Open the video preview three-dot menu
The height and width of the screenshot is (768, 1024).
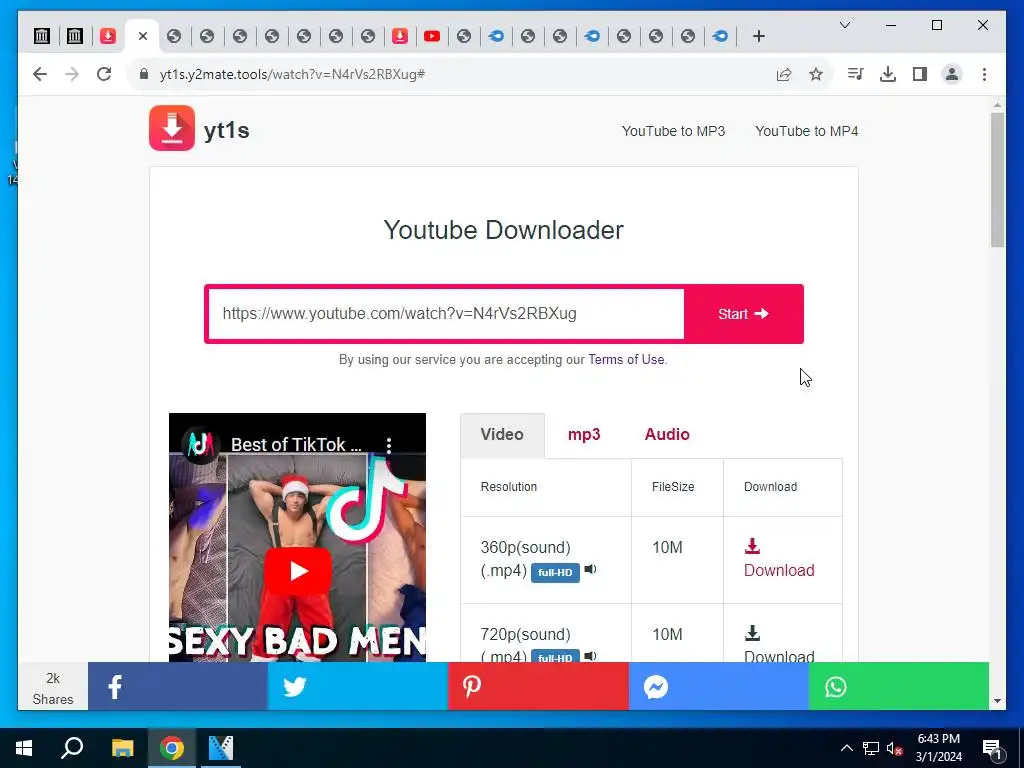[x=389, y=445]
